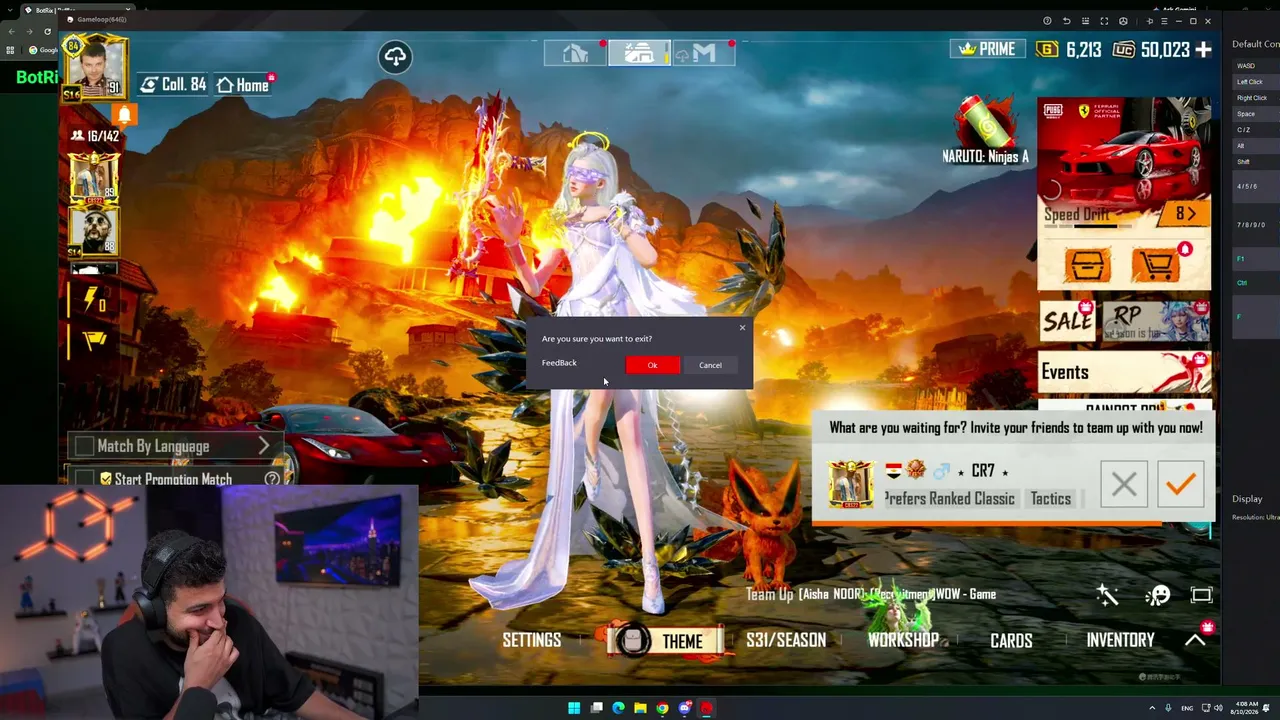Cancel the exit confirmation dialog
This screenshot has height=720, width=1280.
[710, 365]
